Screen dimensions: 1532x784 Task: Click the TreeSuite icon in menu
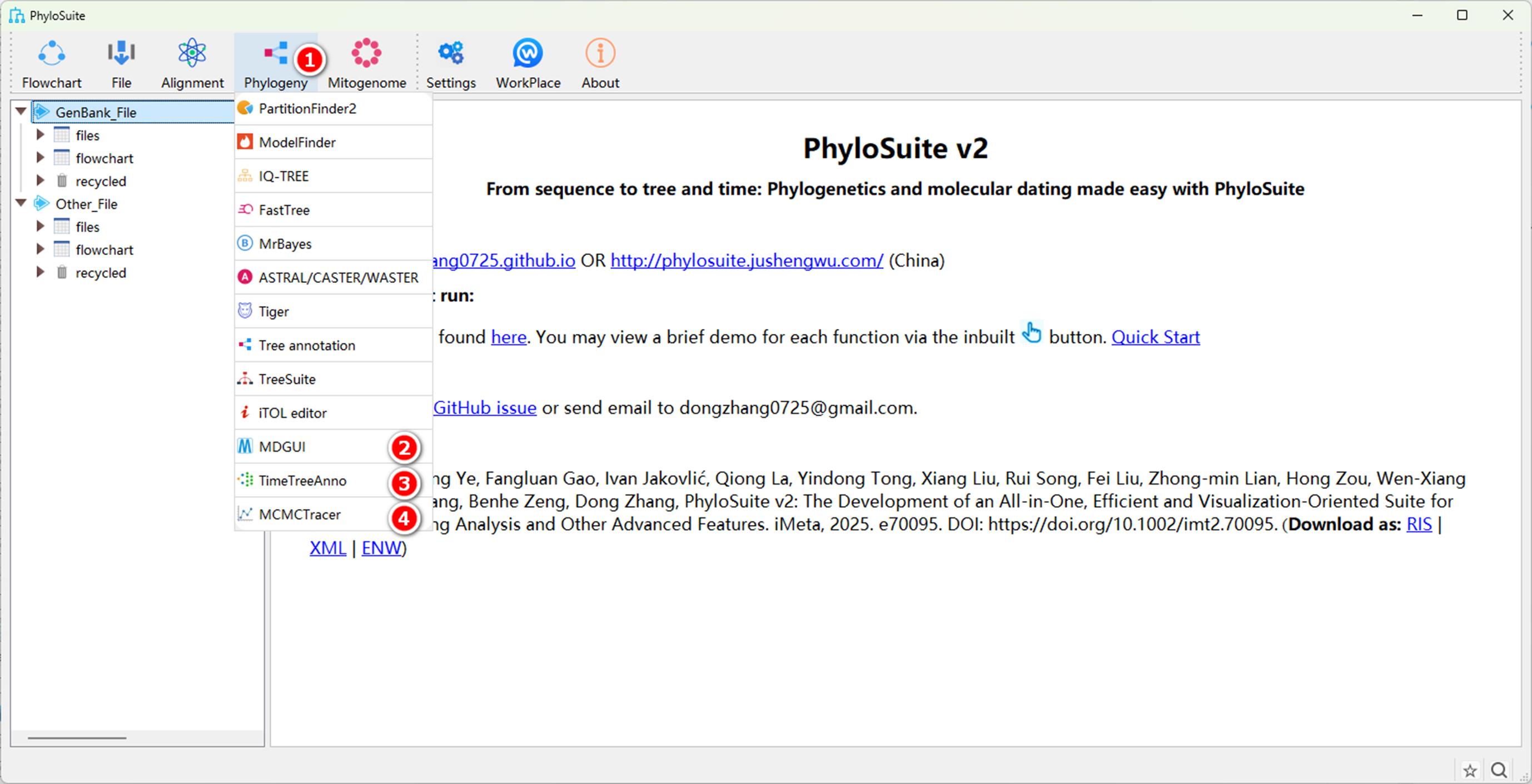pyautogui.click(x=245, y=378)
